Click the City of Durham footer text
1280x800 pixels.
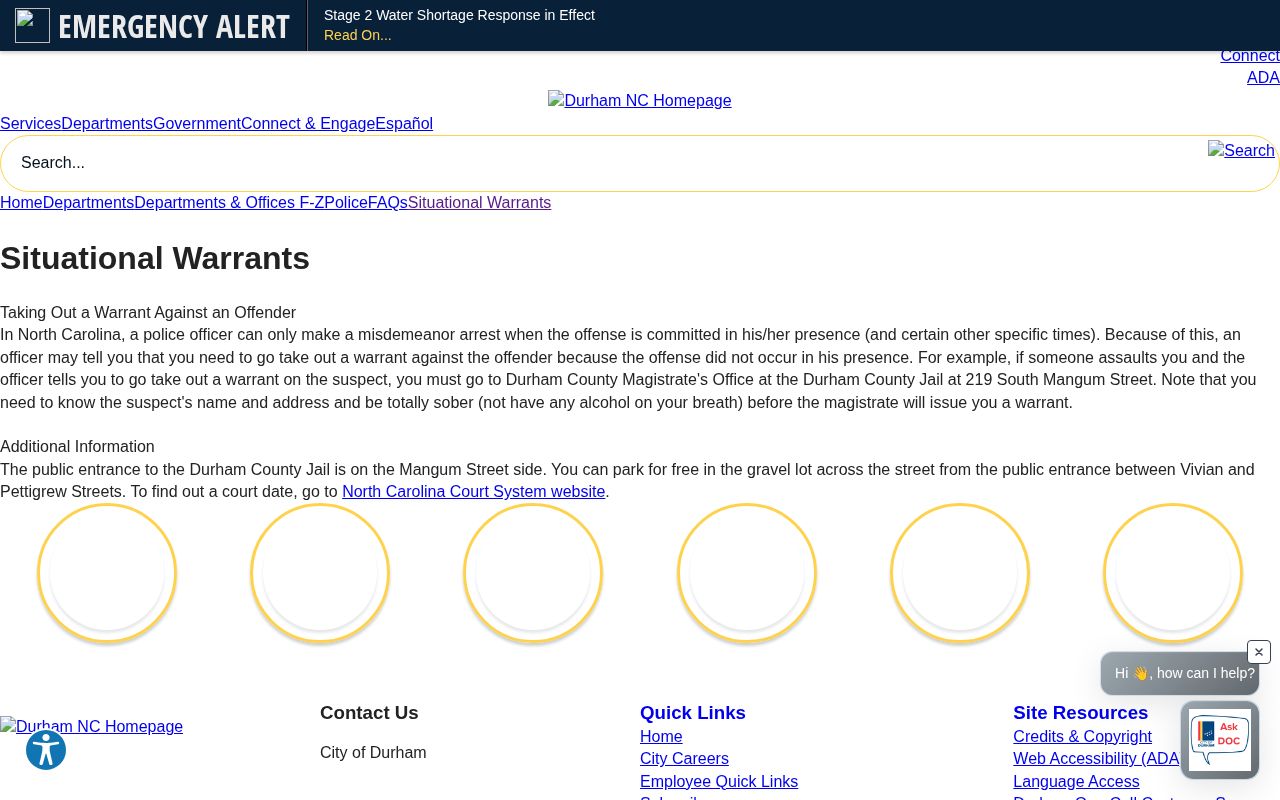click(x=373, y=753)
